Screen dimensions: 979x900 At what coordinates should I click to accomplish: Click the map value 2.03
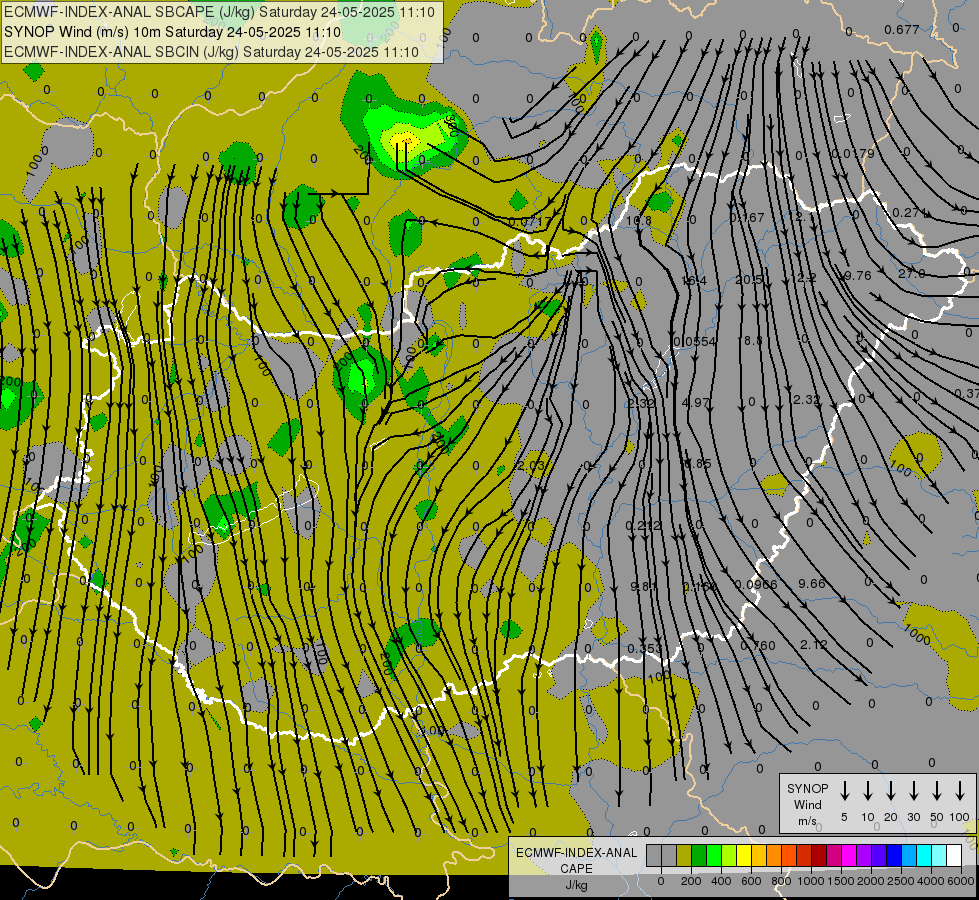point(531,465)
